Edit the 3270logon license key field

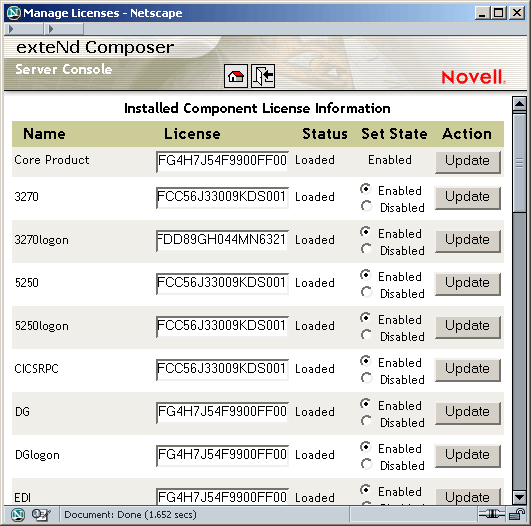[x=222, y=241]
